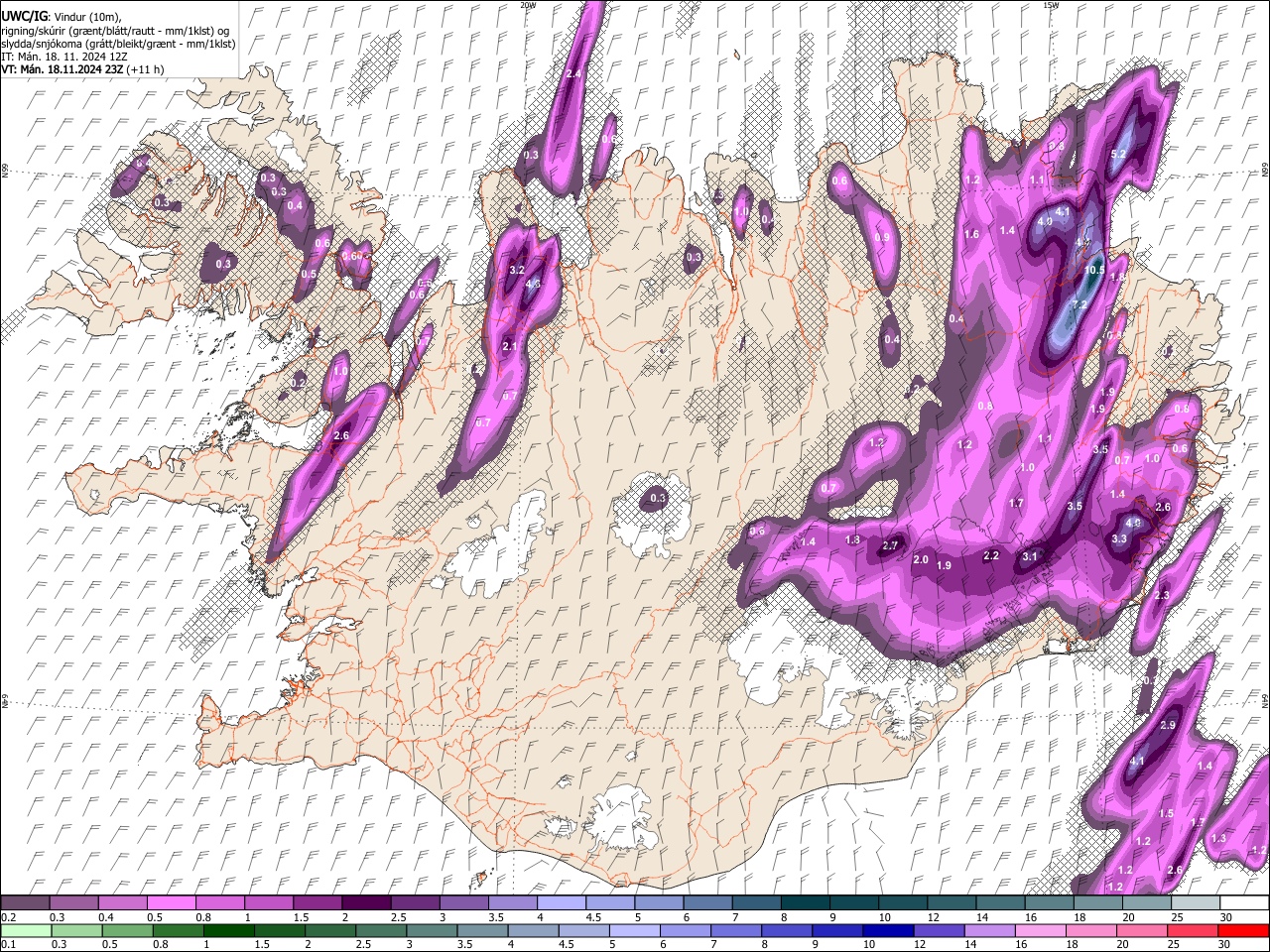1270x952 pixels.
Task: Click the 25 label on the upper scale
Action: (x=1177, y=917)
